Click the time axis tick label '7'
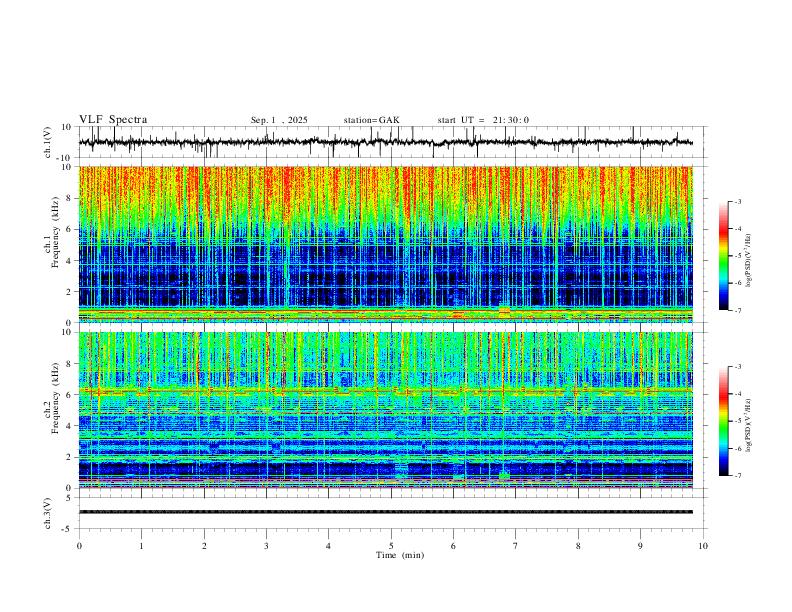792x612 pixels. pyautogui.click(x=516, y=546)
